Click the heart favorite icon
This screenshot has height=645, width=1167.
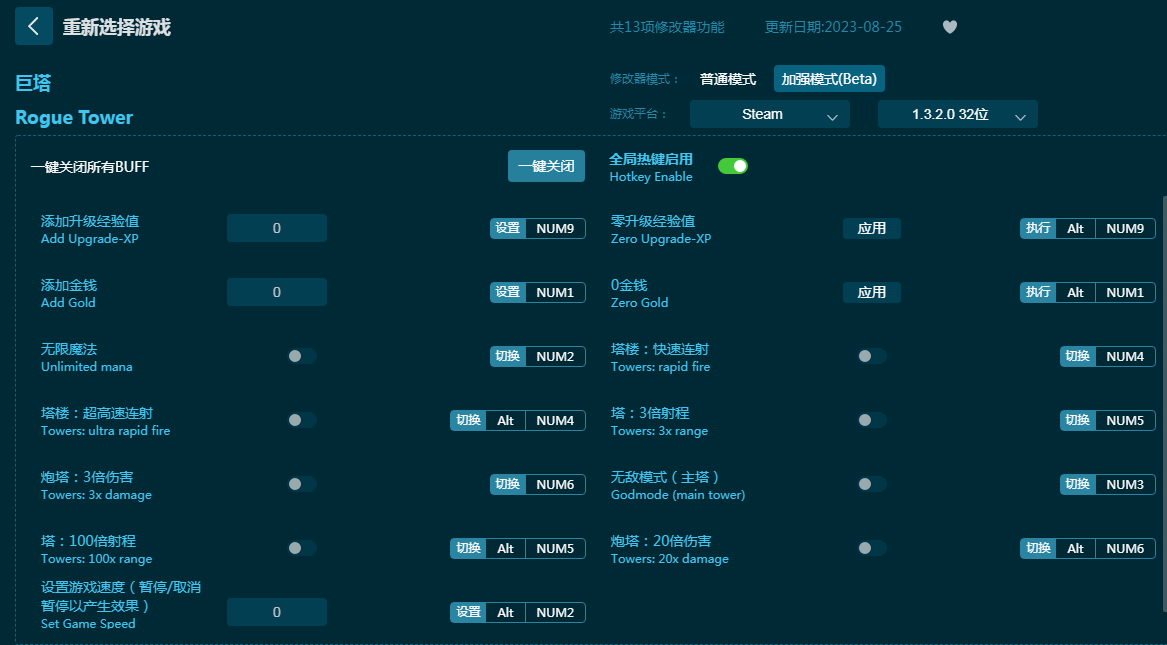[x=950, y=27]
